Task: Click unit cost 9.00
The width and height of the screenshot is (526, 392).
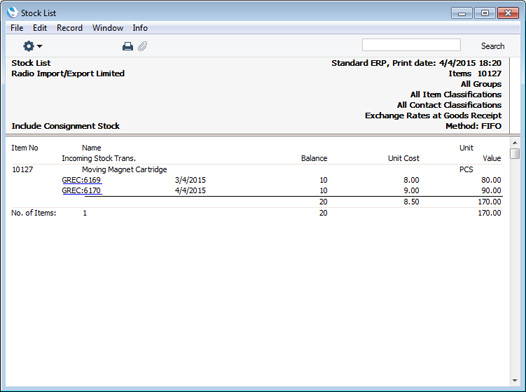Action: click(x=411, y=191)
